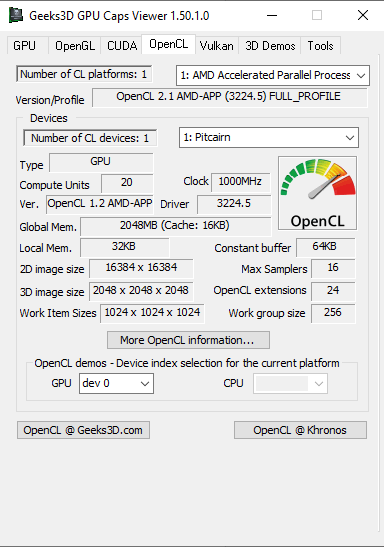Screen dimensions: 384x547
Task: Click the Version/Profile field showing OpenCL 2.1 AMD-APP
Action: pyautogui.click(x=229, y=97)
